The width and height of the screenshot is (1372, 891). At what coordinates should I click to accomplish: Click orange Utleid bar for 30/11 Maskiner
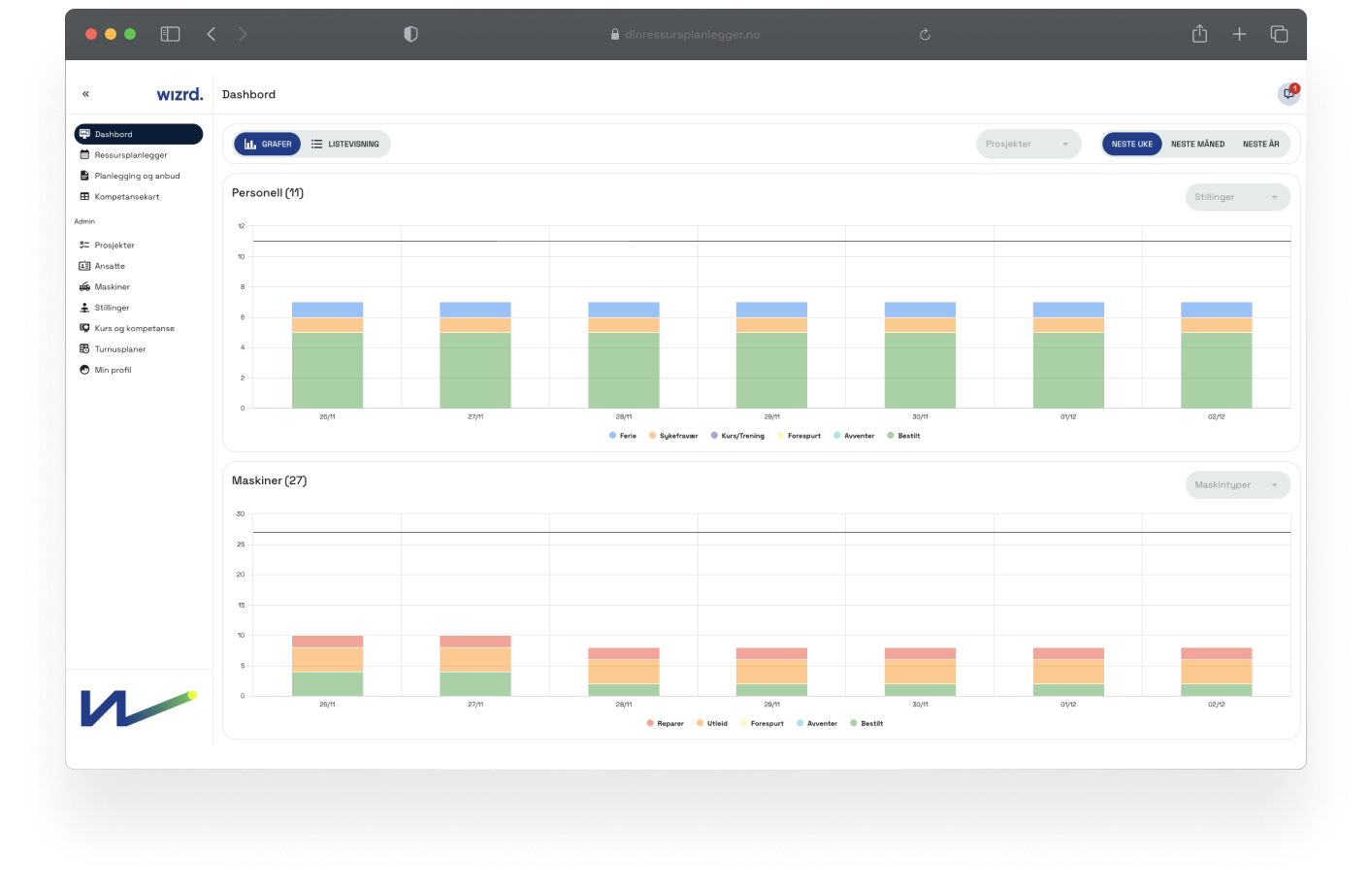pyautogui.click(x=920, y=672)
